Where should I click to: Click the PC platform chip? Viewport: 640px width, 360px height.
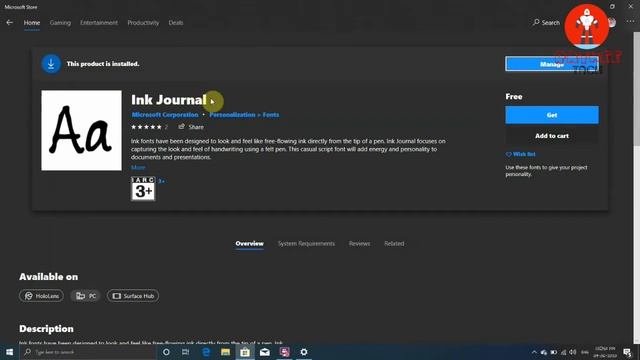tap(86, 296)
